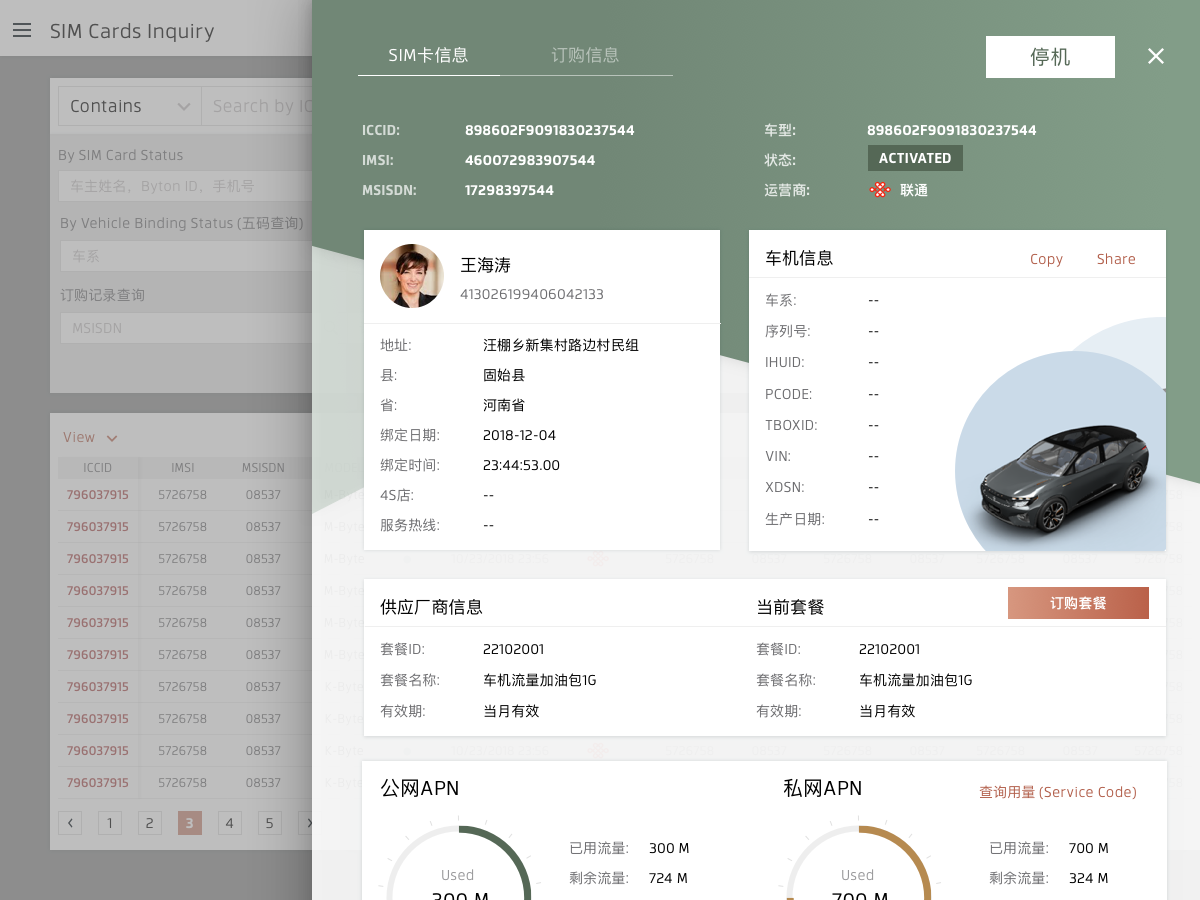The width and height of the screenshot is (1200, 900).
Task: Jump to page 4 in pagination
Action: [x=229, y=822]
